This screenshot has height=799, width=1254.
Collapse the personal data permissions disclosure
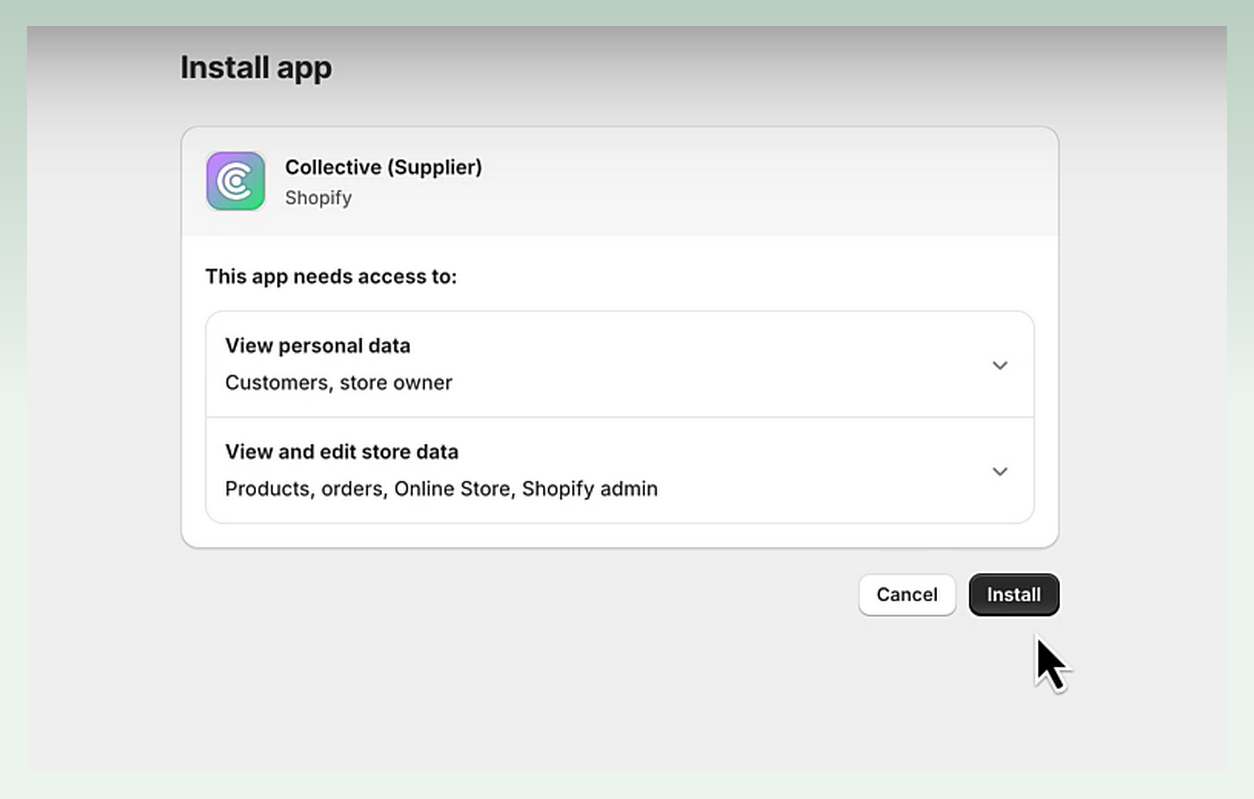pyautogui.click(x=1000, y=365)
